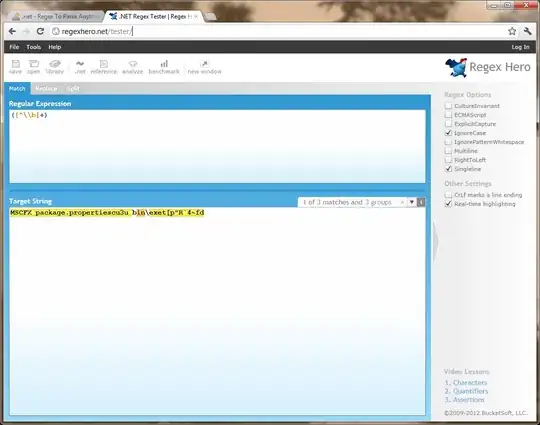540x425 pixels.
Task: Click the matches up arrow
Action: point(402,203)
